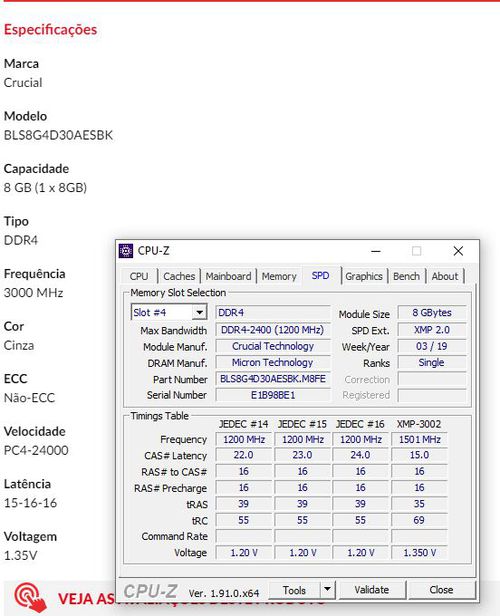
Task: Click the Week/Year 03 / 19 field
Action: (x=432, y=346)
